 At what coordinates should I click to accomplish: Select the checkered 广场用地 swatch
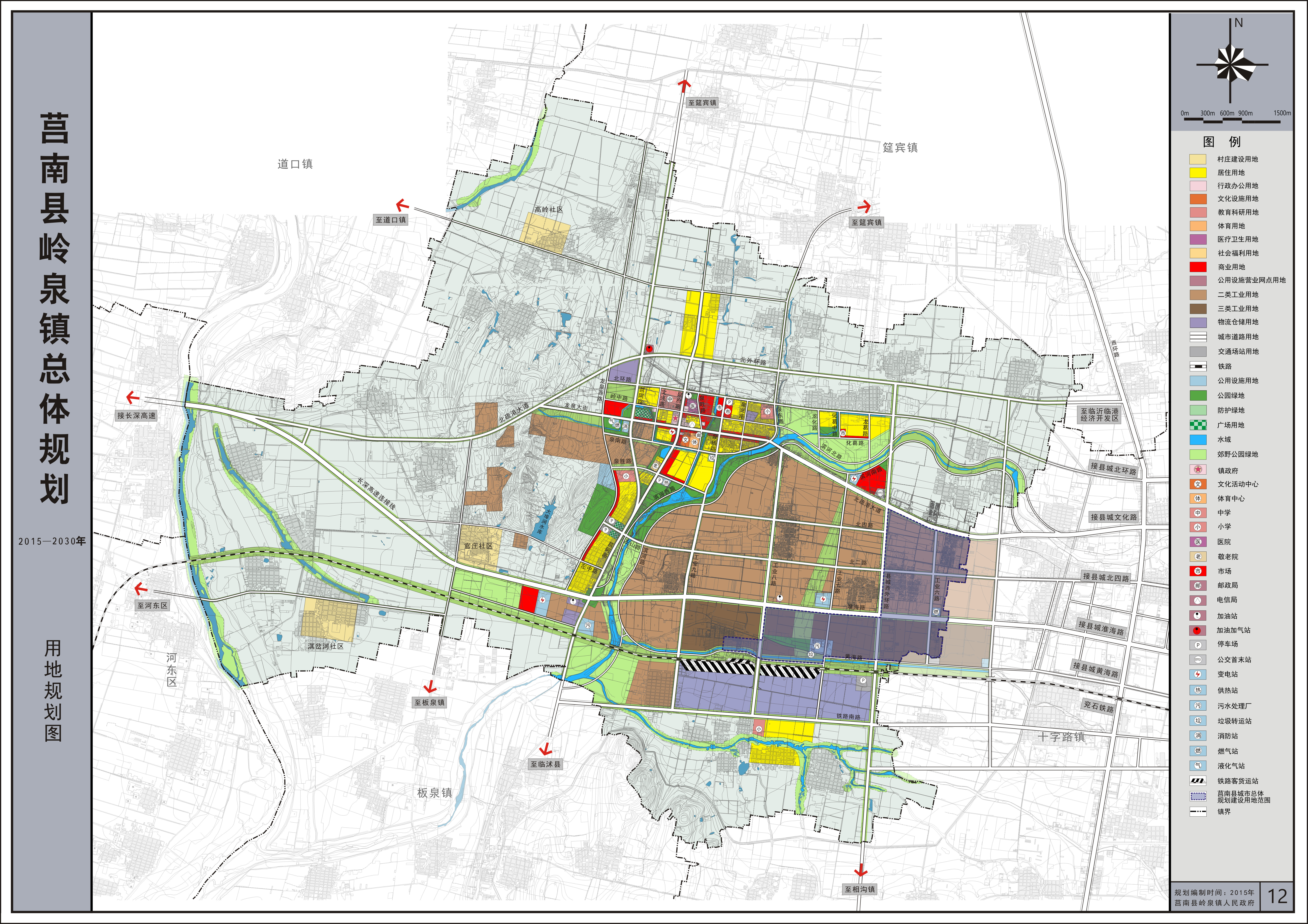(1198, 425)
